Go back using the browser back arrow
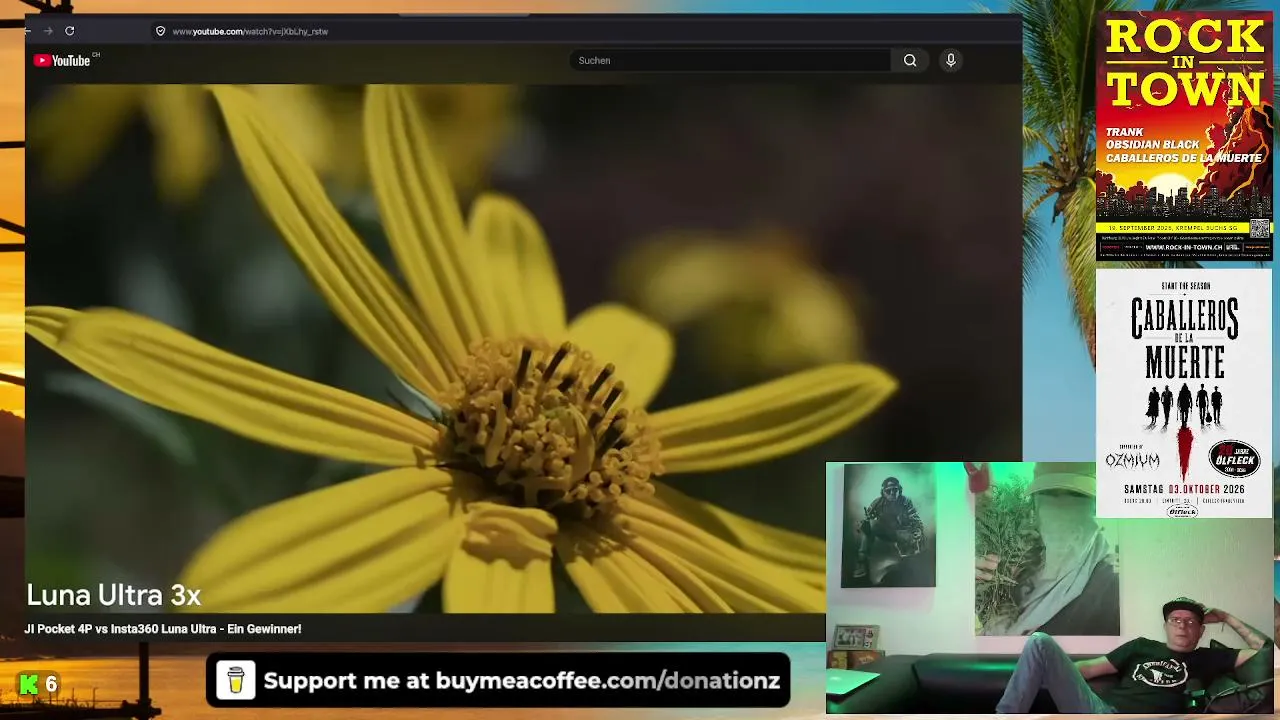This screenshot has width=1280, height=720. coord(28,31)
